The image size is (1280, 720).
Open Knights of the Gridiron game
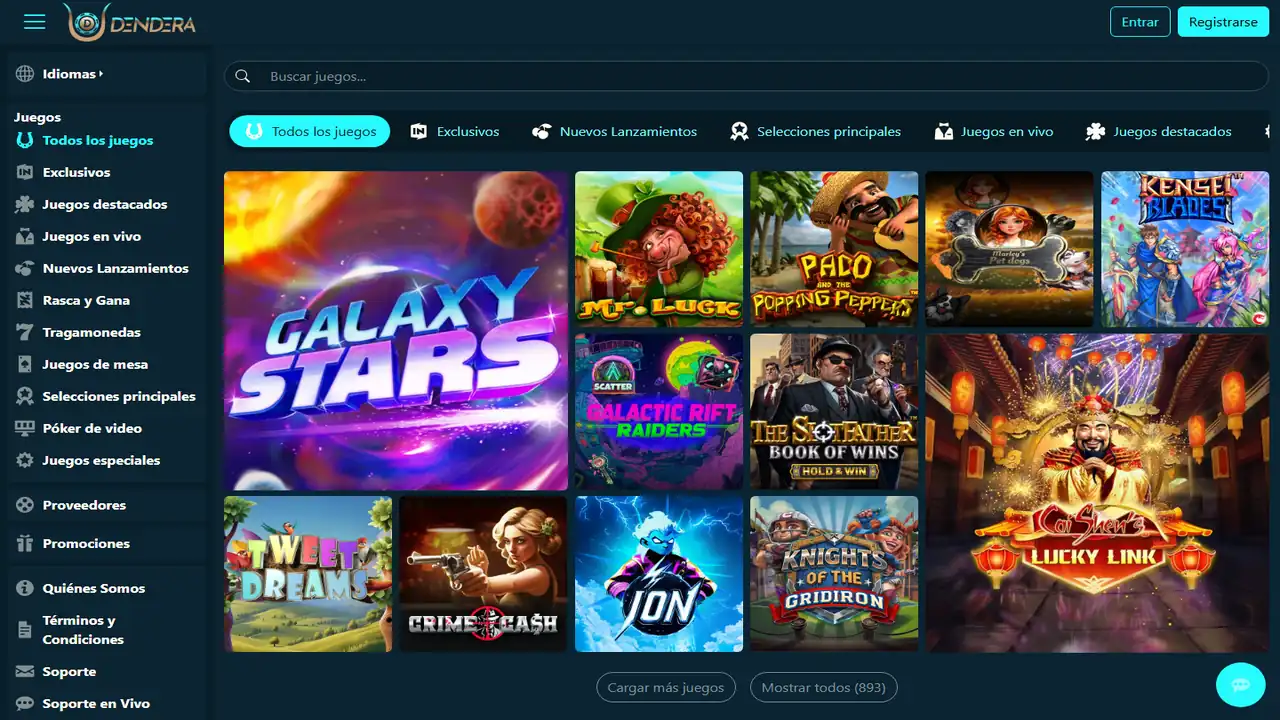[834, 574]
